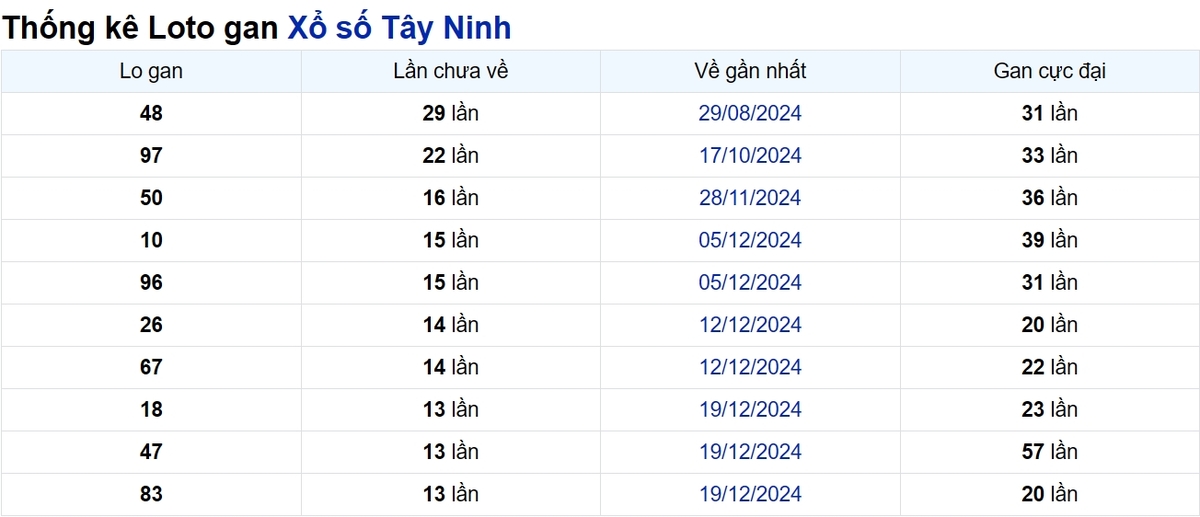1200x517 pixels.
Task: Open the date link 29/08/2024
Action: coord(750,114)
